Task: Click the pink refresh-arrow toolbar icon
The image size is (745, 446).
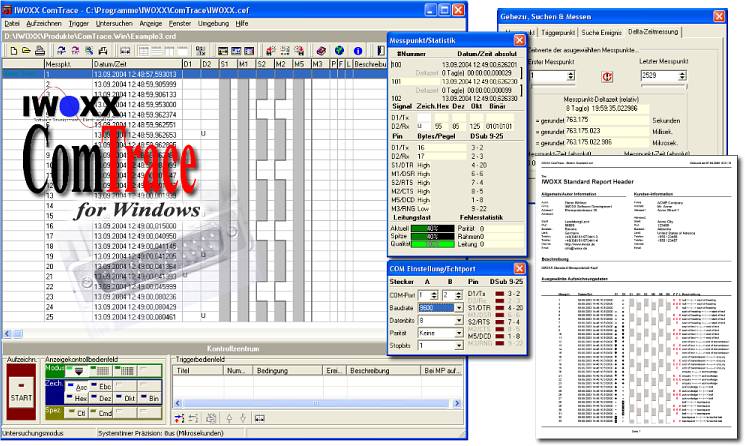Action: [75, 50]
